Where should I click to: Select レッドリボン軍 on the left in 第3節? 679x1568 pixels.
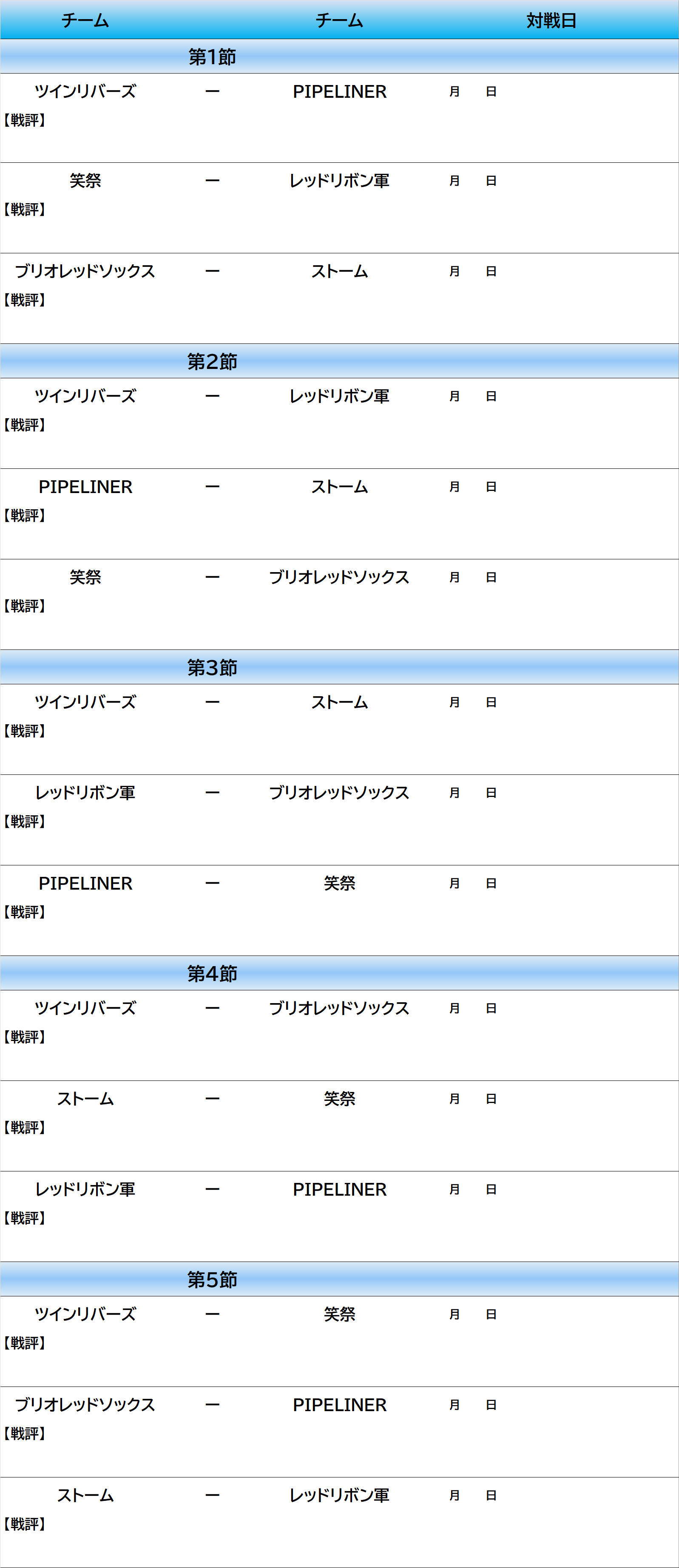pyautogui.click(x=85, y=793)
